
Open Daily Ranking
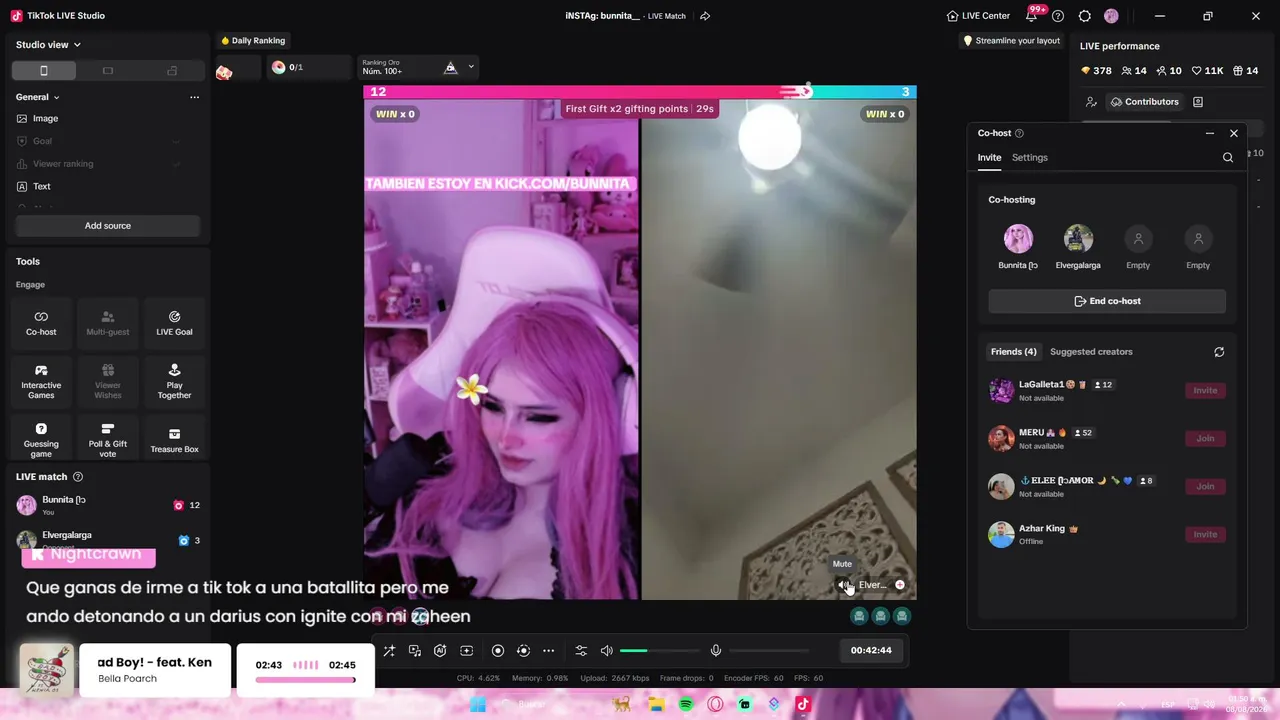point(253,41)
